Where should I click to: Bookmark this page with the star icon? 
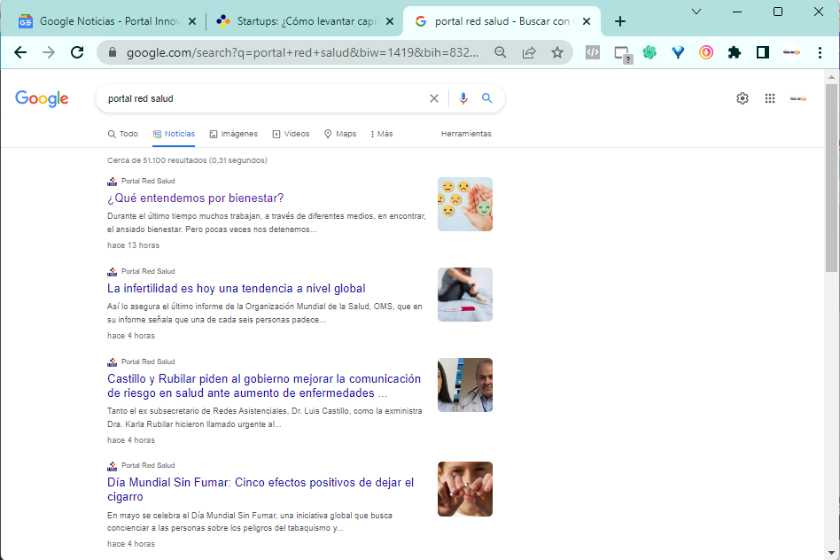[x=557, y=53]
